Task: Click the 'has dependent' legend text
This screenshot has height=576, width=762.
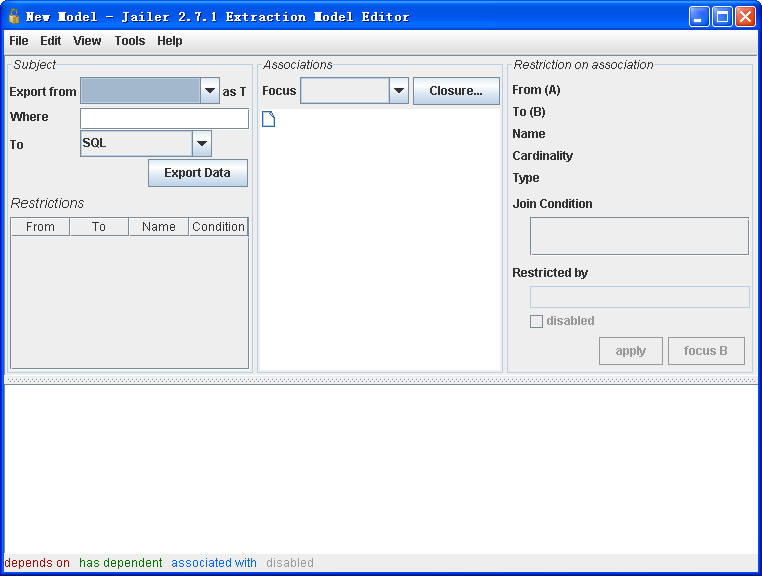Action: tap(121, 563)
